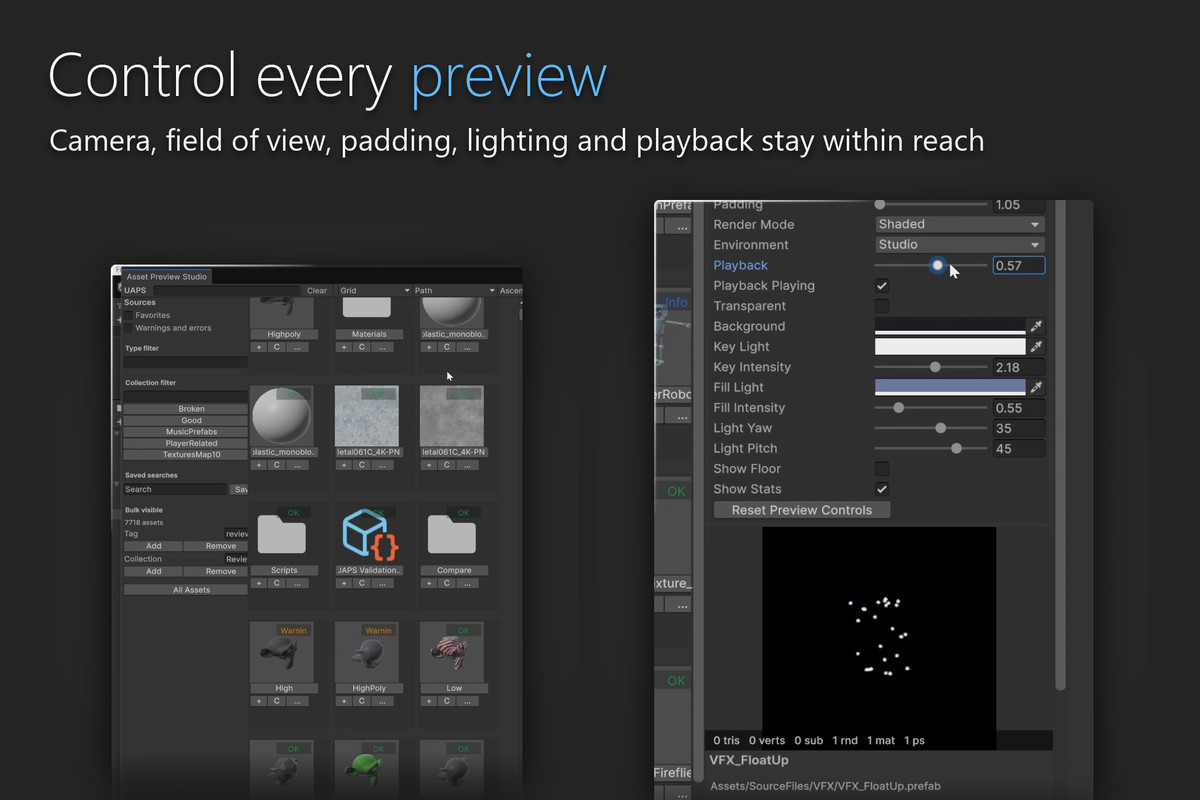This screenshot has width=1200, height=800.
Task: Open ellipsis menu under Low turtle model
Action: click(467, 701)
